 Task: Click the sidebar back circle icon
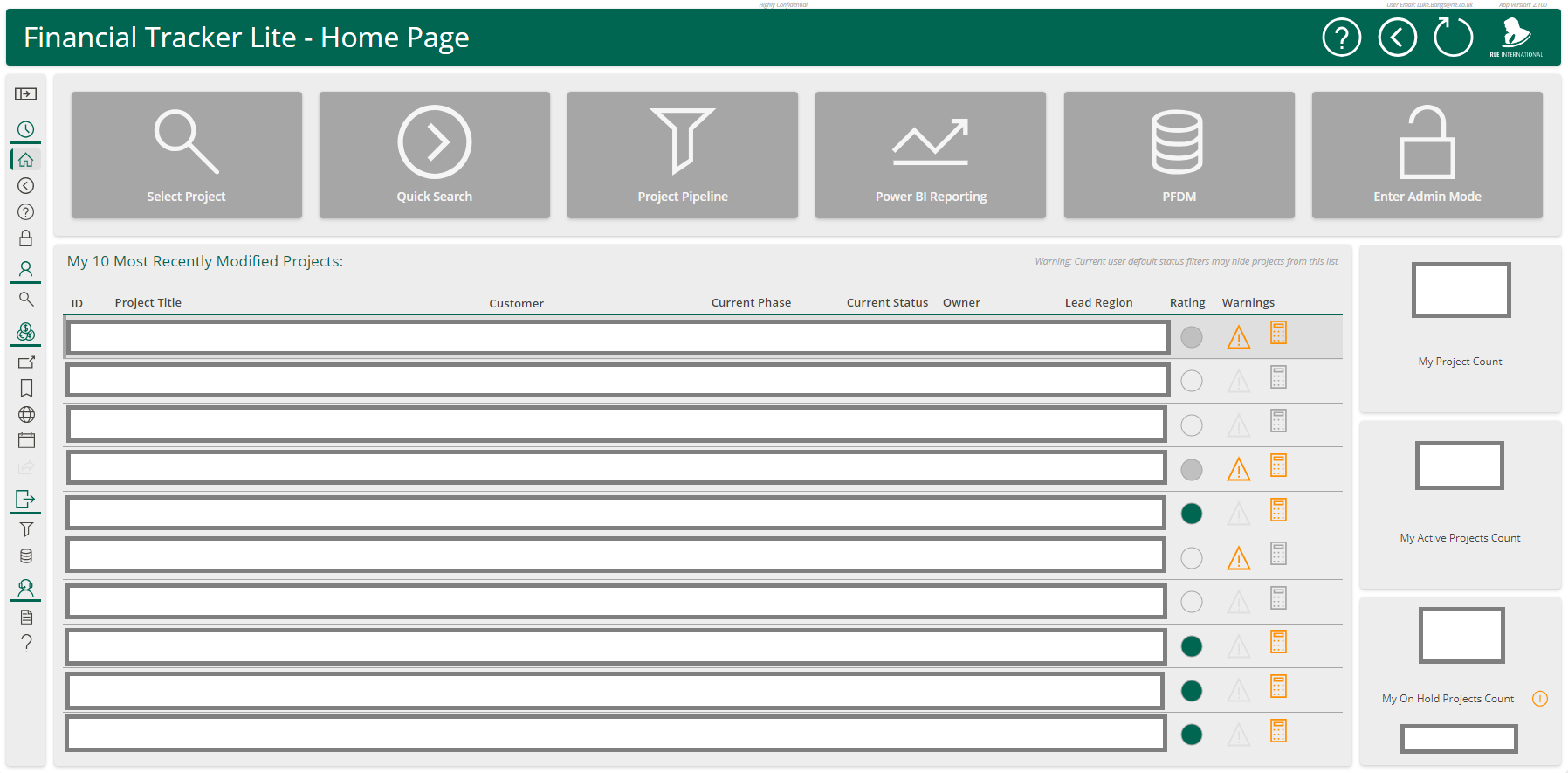26,185
